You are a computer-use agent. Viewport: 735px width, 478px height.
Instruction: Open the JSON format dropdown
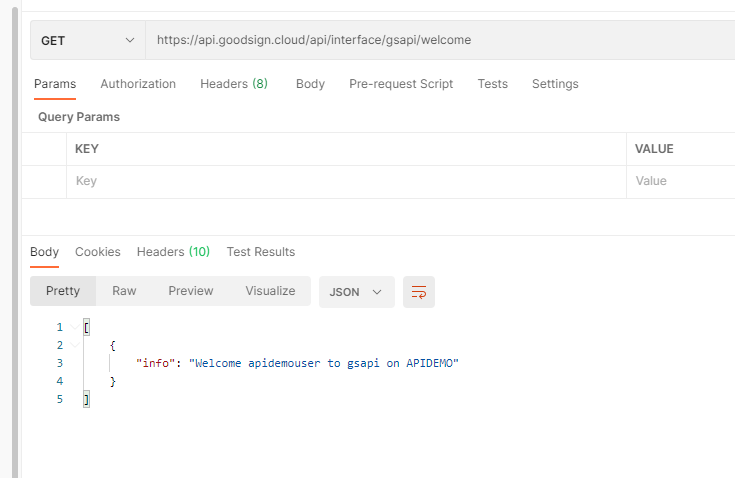pyautogui.click(x=356, y=292)
